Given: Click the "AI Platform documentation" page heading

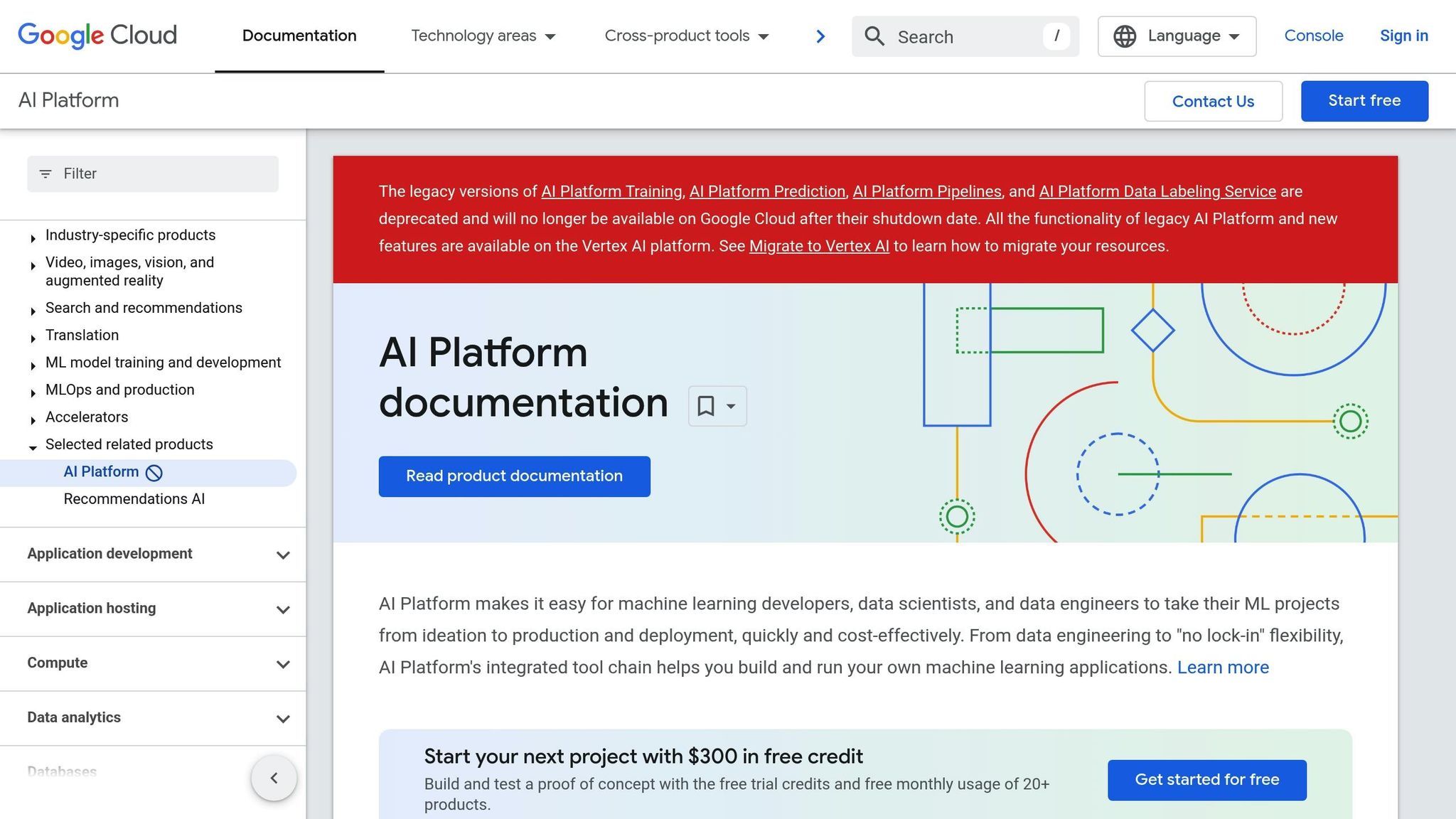Looking at the screenshot, I should pos(523,378).
